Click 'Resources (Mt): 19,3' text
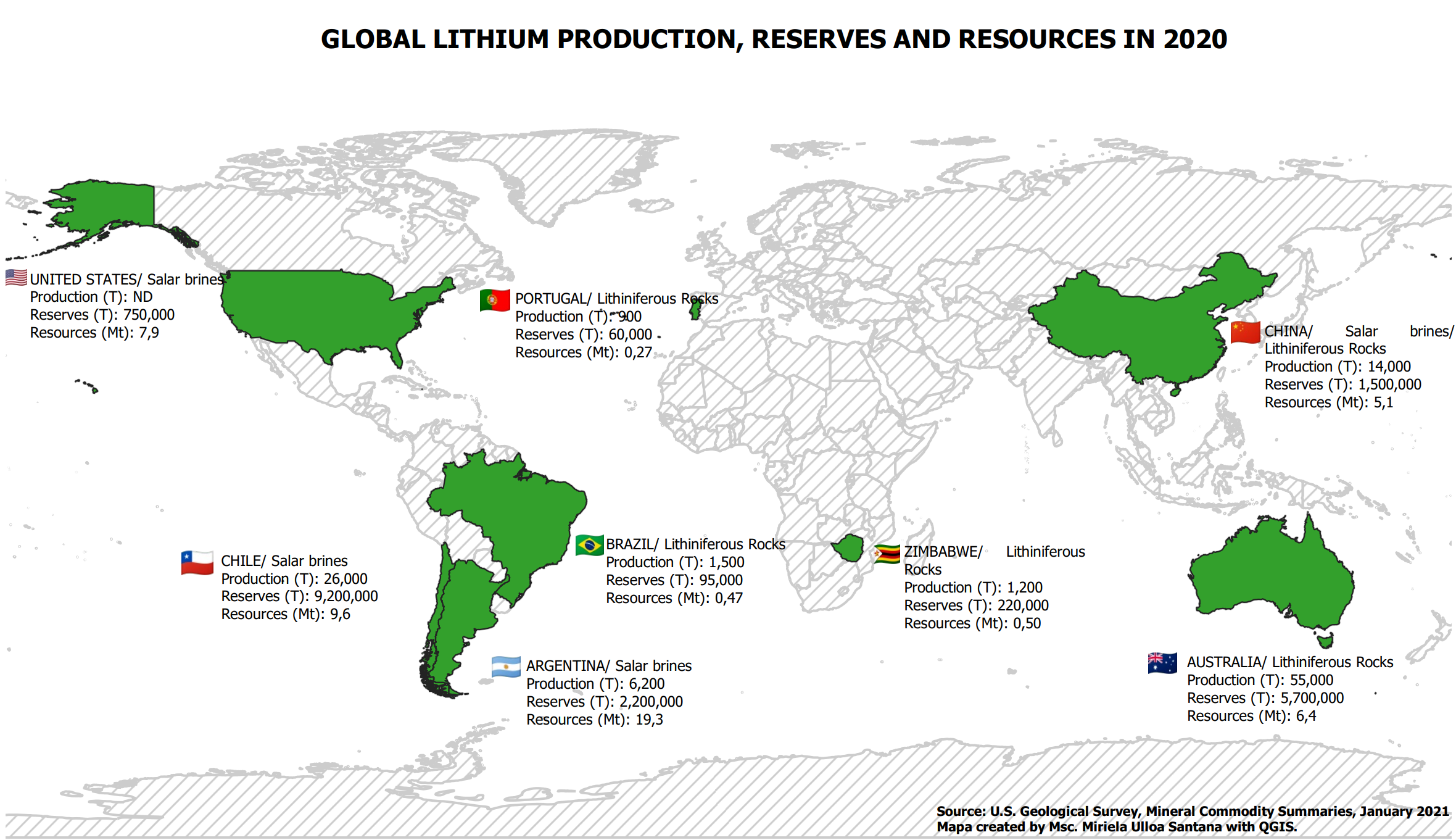The width and height of the screenshot is (1456, 840). click(595, 720)
